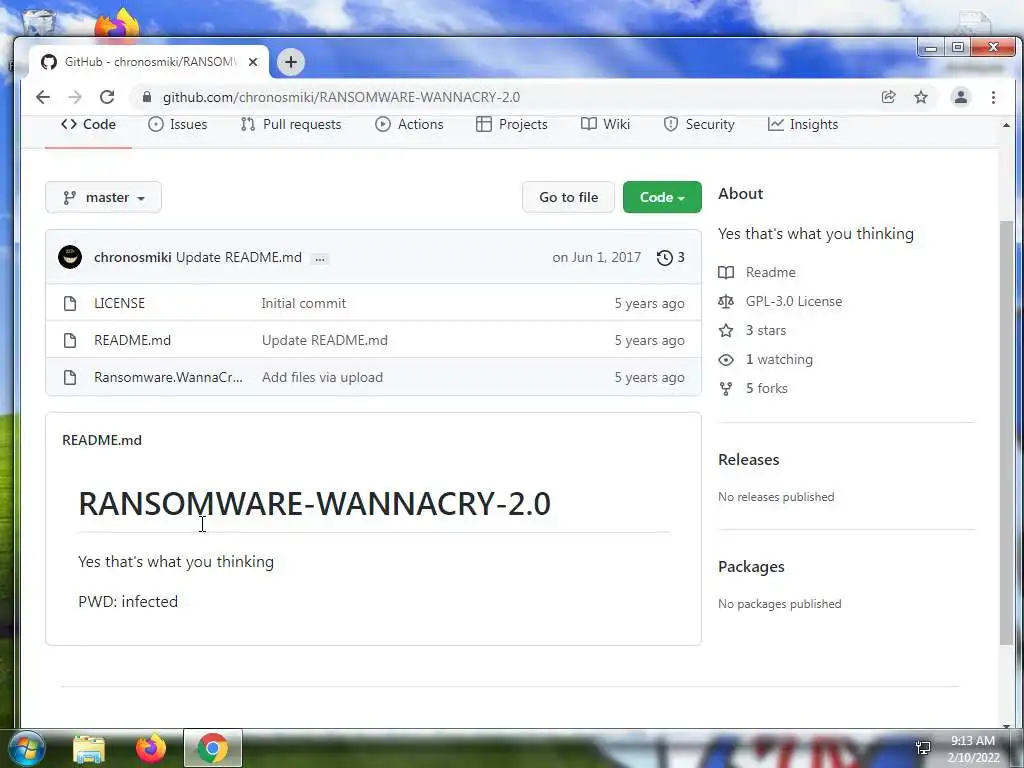Open the Initial commit message link

304,303
